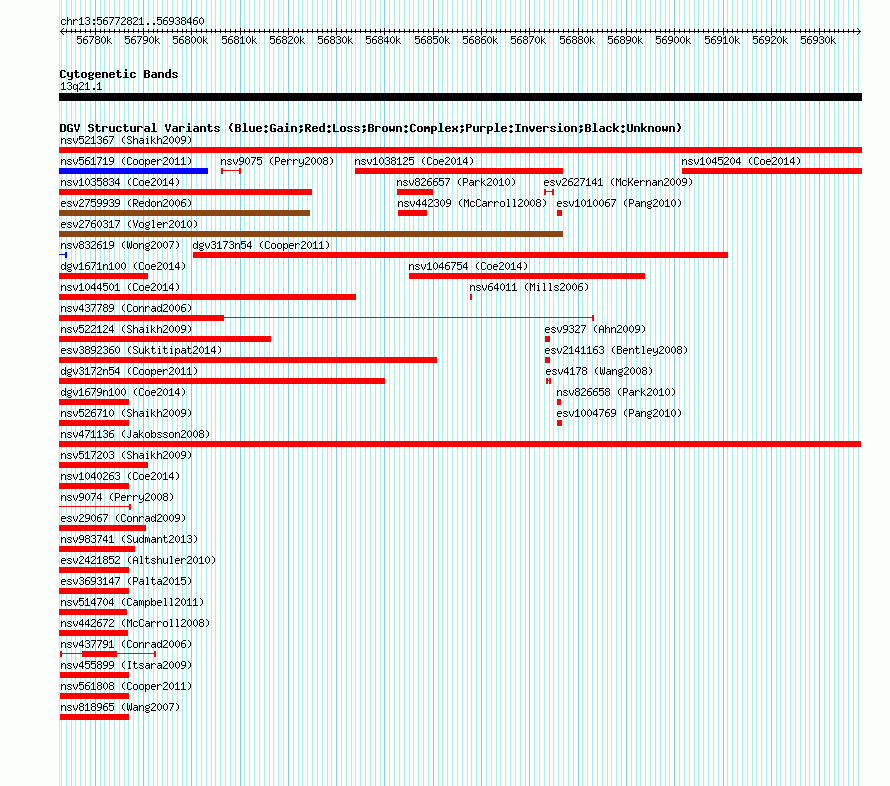Click the esv4178 (Wang2008) label

[599, 371]
